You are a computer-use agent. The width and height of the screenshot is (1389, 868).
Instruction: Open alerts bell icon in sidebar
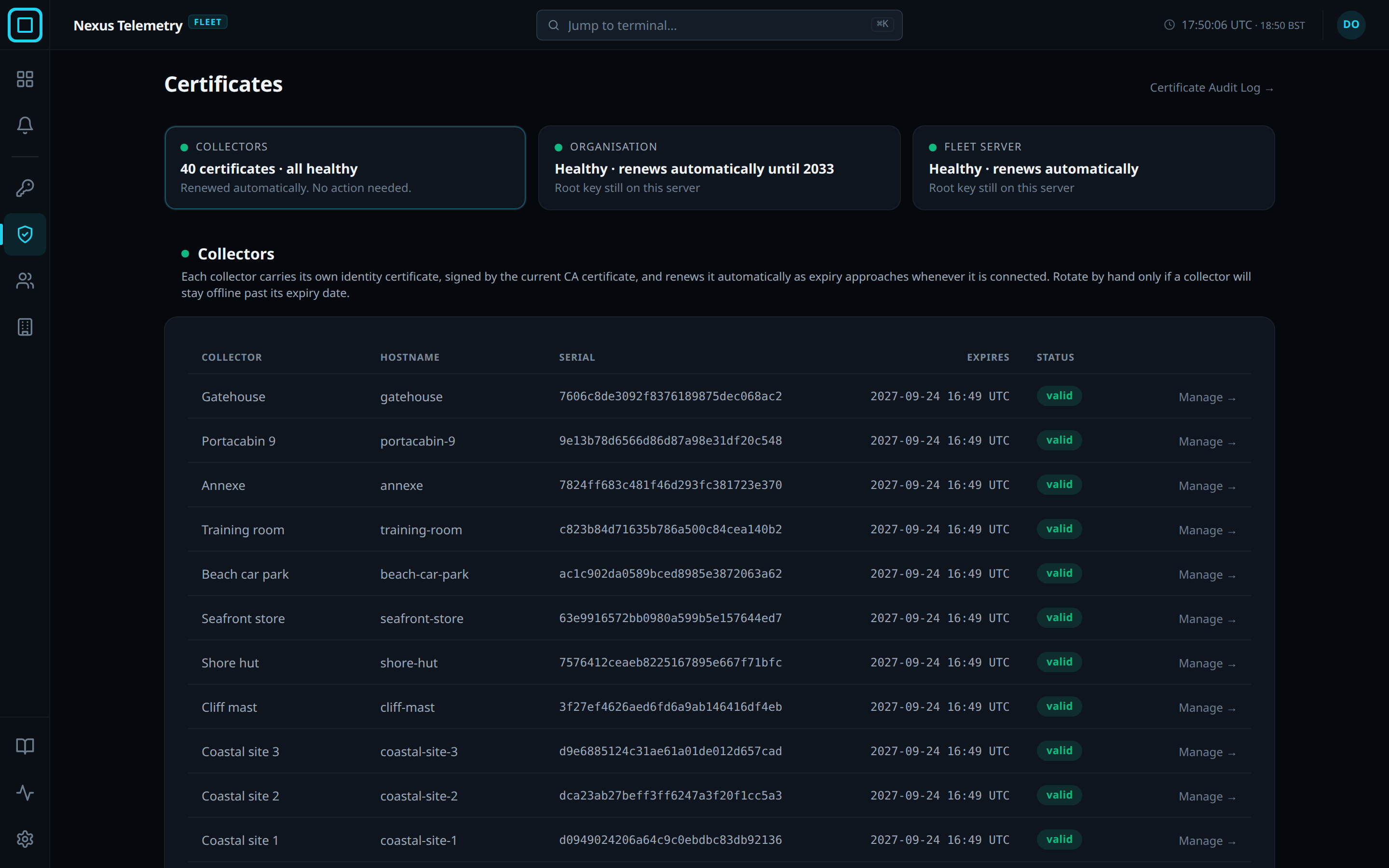pos(25,125)
